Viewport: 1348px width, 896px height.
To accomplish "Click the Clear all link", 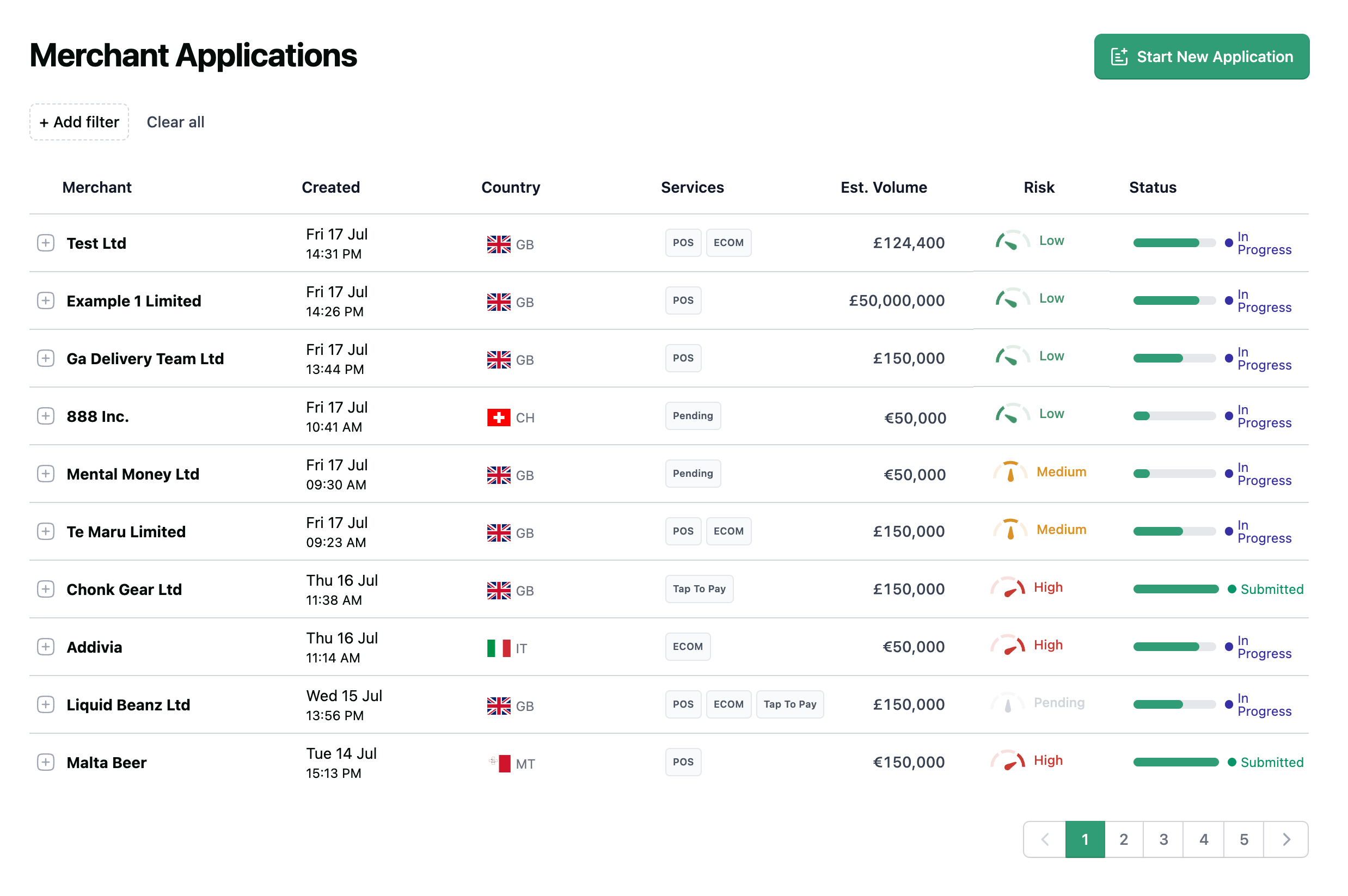I will [175, 122].
